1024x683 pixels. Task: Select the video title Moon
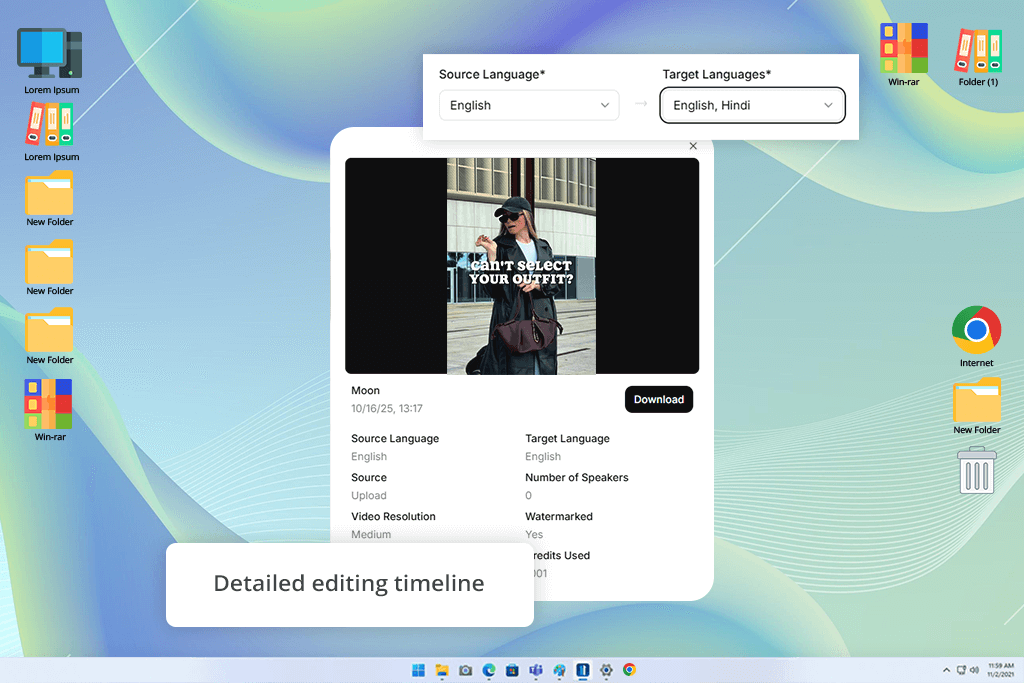[x=365, y=390]
